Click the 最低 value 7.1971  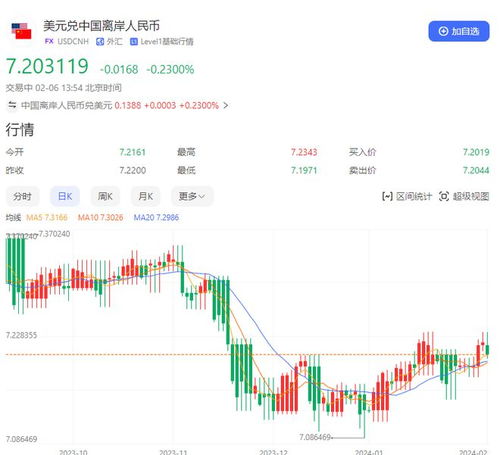[x=304, y=170]
